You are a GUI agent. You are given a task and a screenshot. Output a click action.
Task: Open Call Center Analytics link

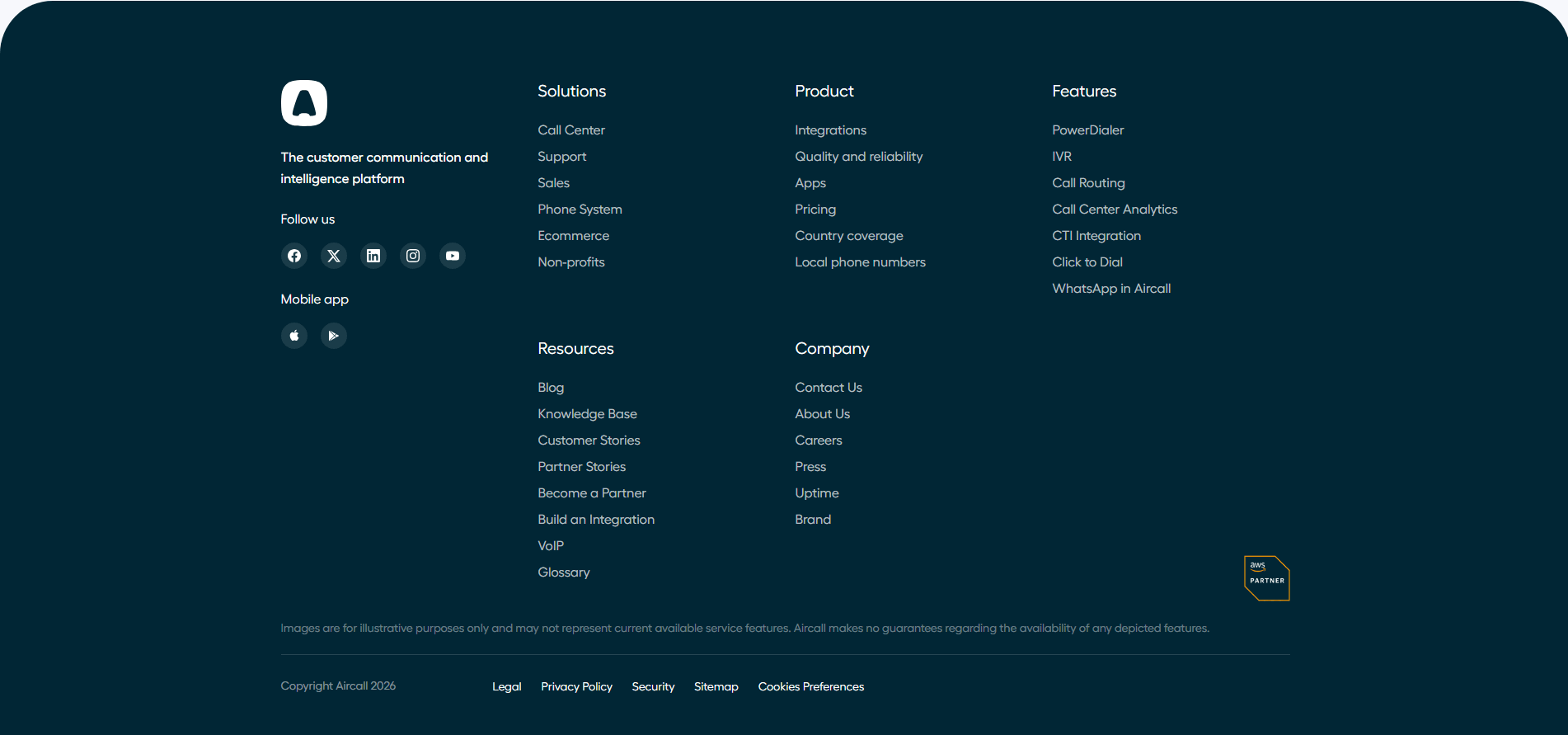(x=1115, y=210)
